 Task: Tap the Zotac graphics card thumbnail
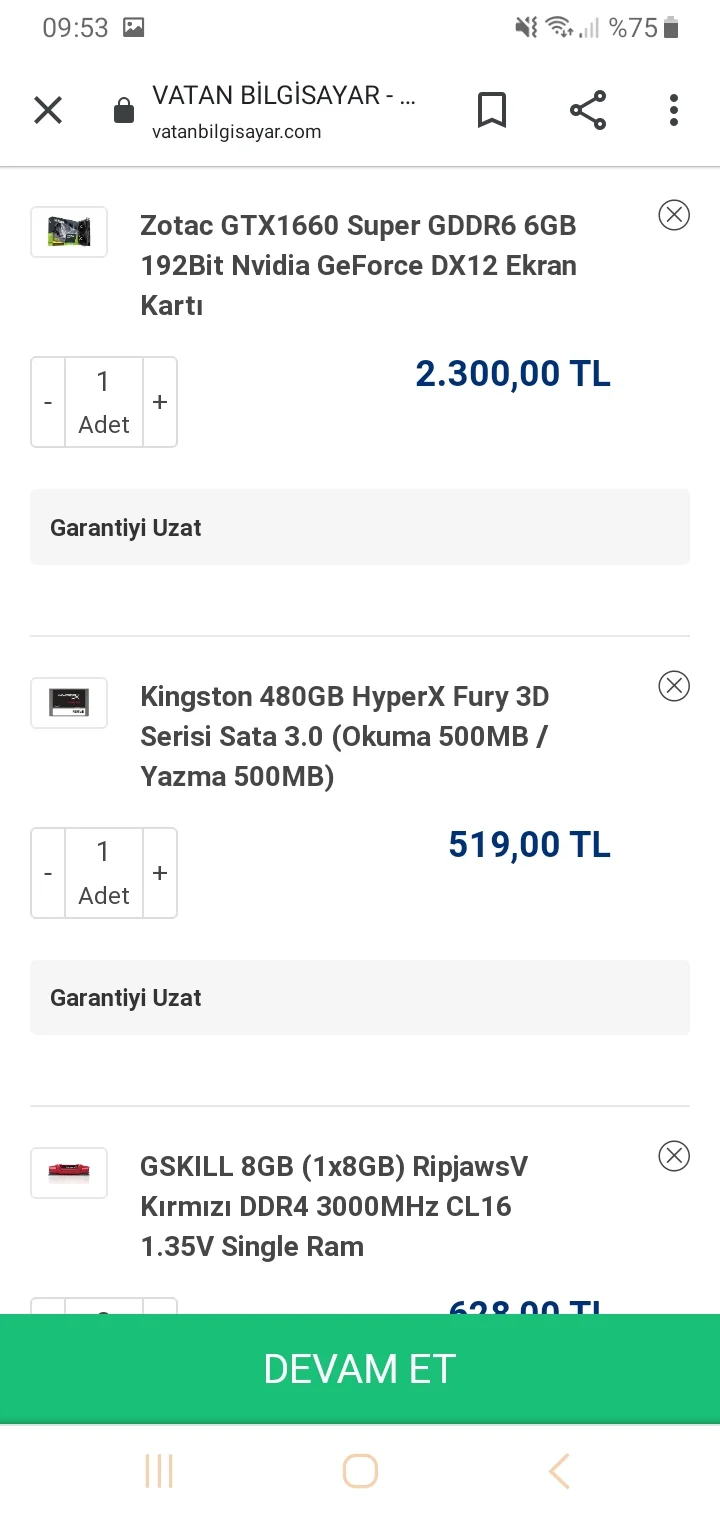69,232
